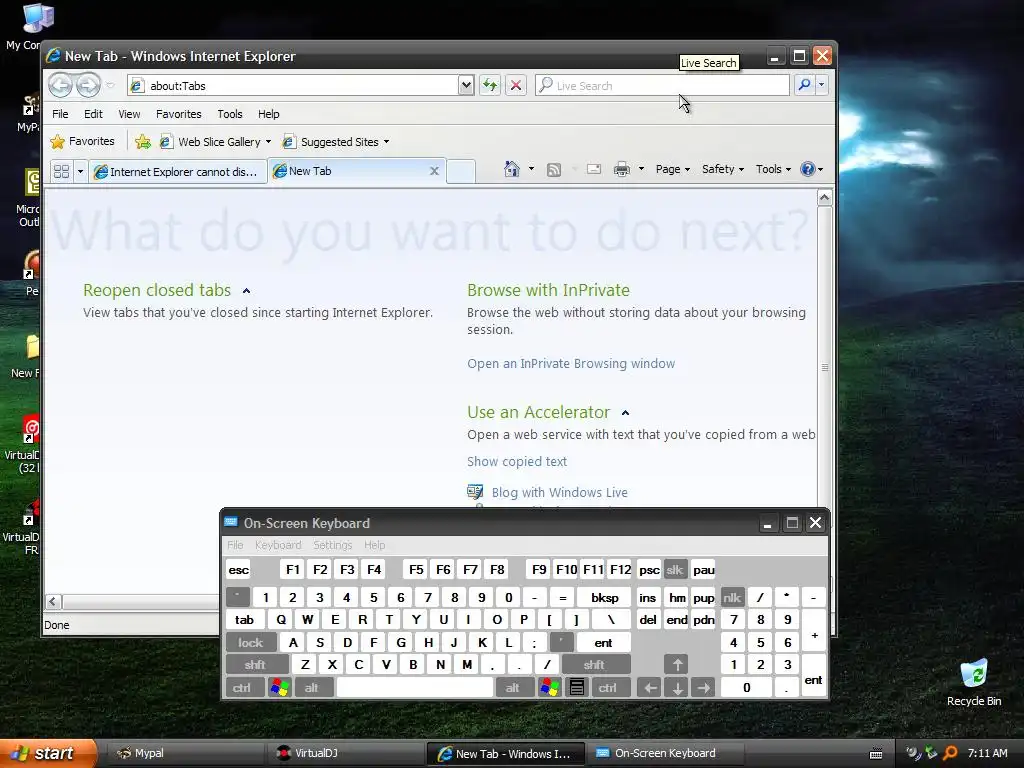Open the search provider dropdown arrow
The width and height of the screenshot is (1024, 768).
click(822, 85)
